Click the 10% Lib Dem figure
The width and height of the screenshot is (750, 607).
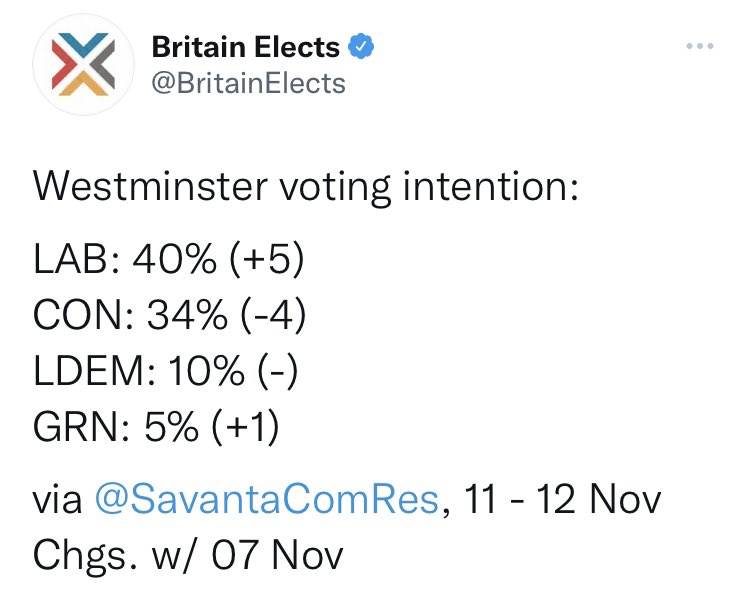[206, 370]
